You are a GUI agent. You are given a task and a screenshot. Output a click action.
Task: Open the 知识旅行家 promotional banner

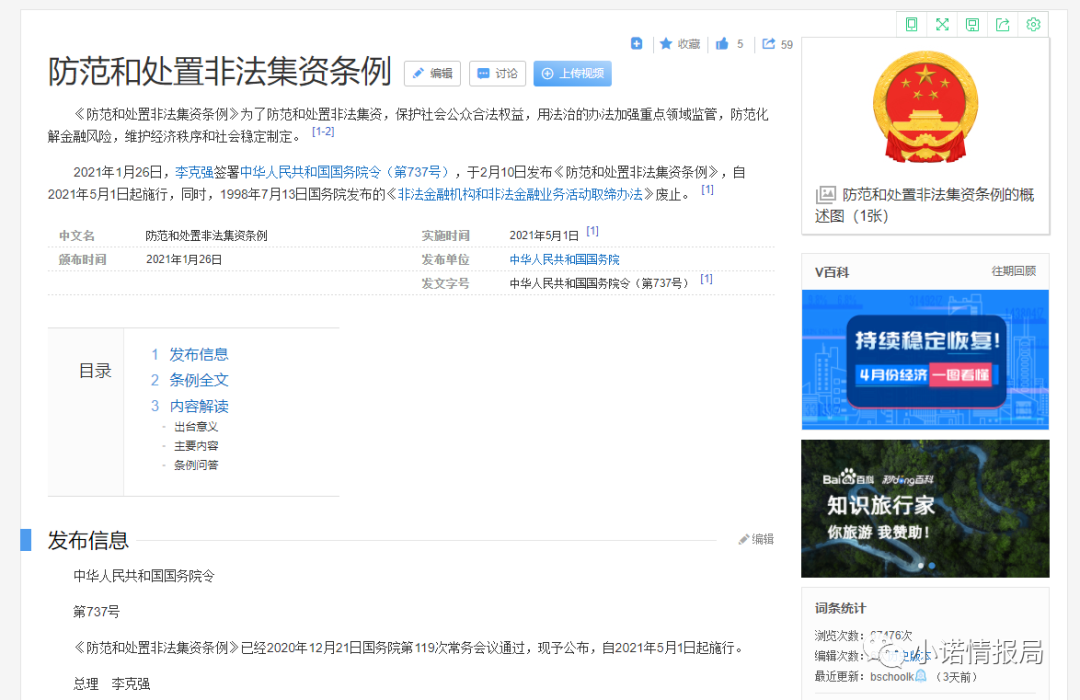coord(925,508)
